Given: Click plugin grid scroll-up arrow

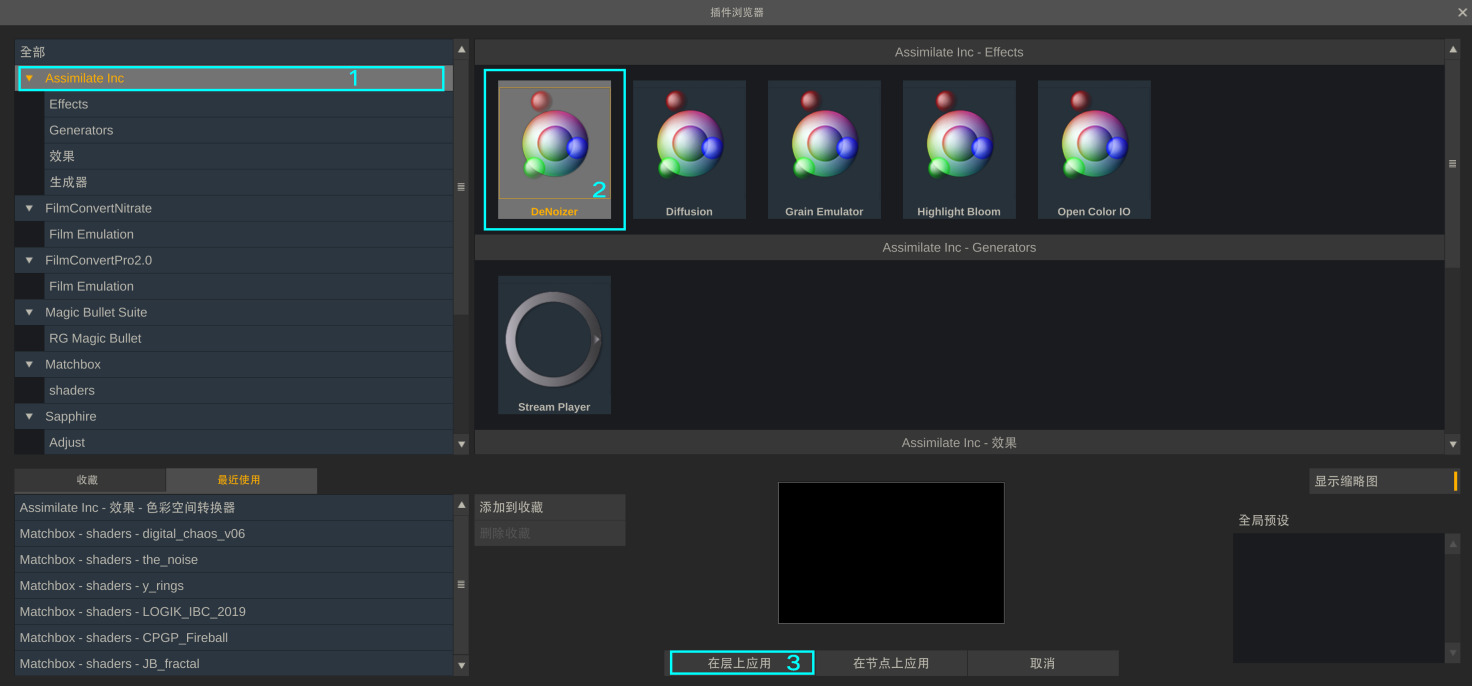Looking at the screenshot, I should pos(1452,48).
